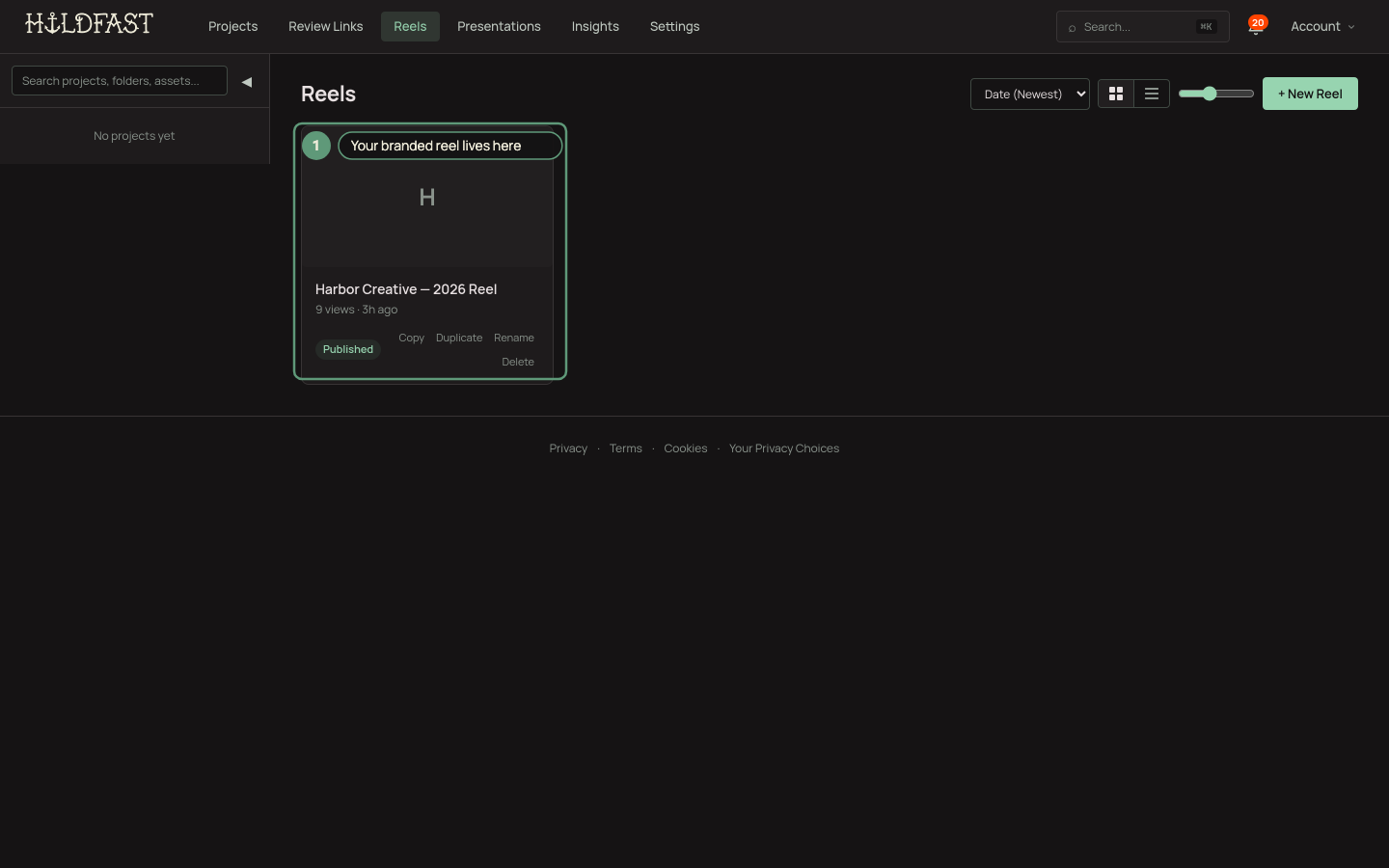This screenshot has width=1389, height=868.
Task: Switch to list view
Action: point(1152,94)
